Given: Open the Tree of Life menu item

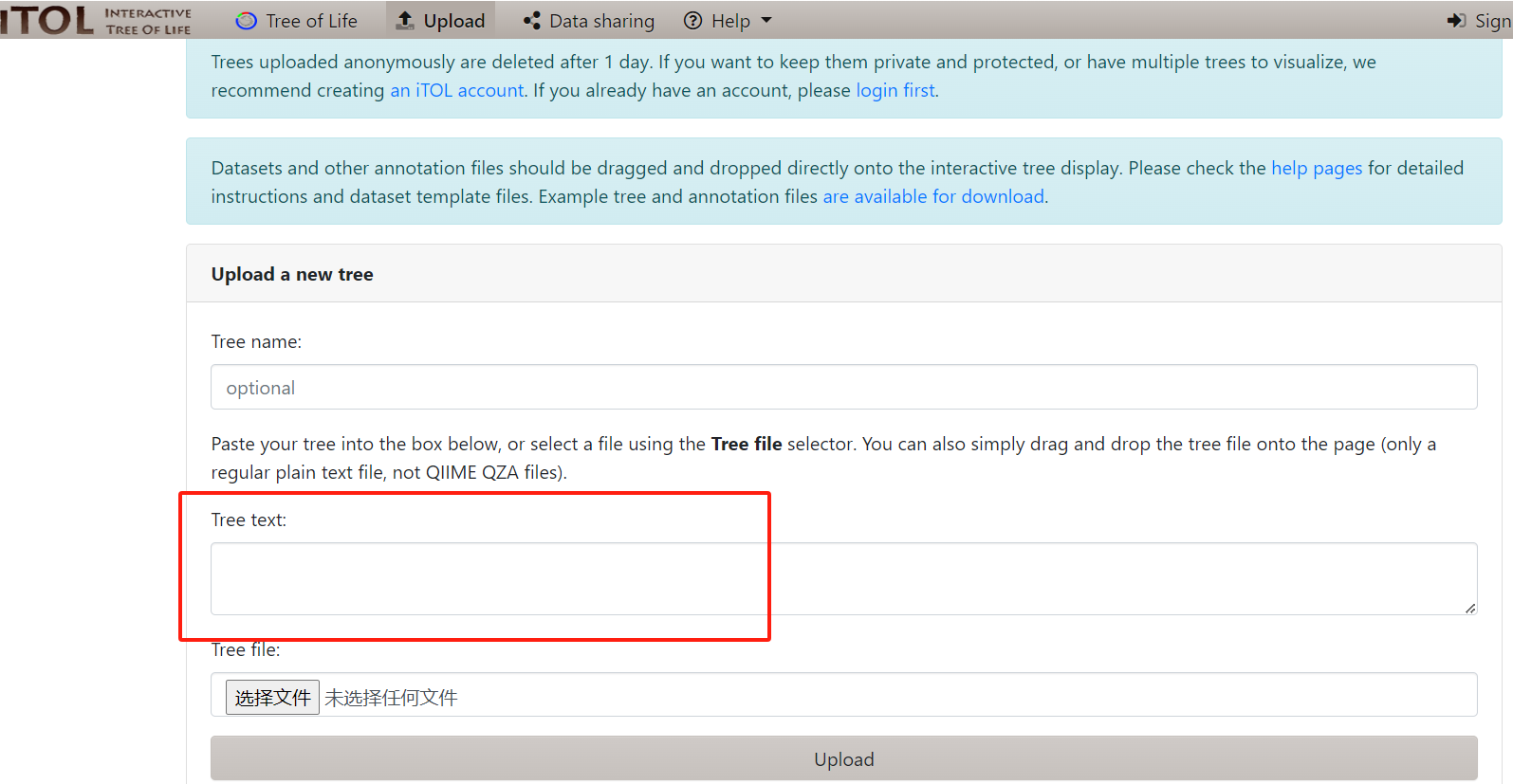Looking at the screenshot, I should pos(297,21).
